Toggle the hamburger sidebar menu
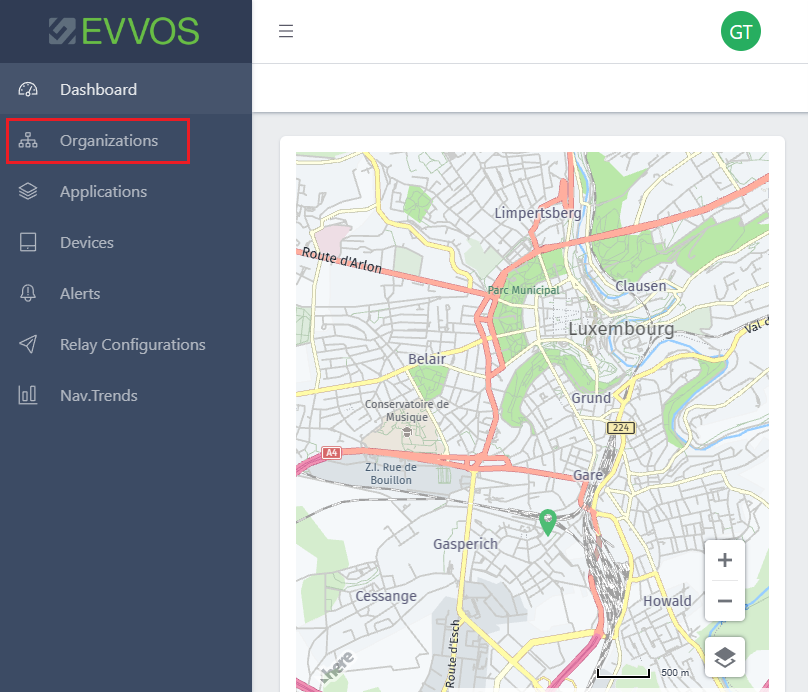808x692 pixels. [286, 31]
